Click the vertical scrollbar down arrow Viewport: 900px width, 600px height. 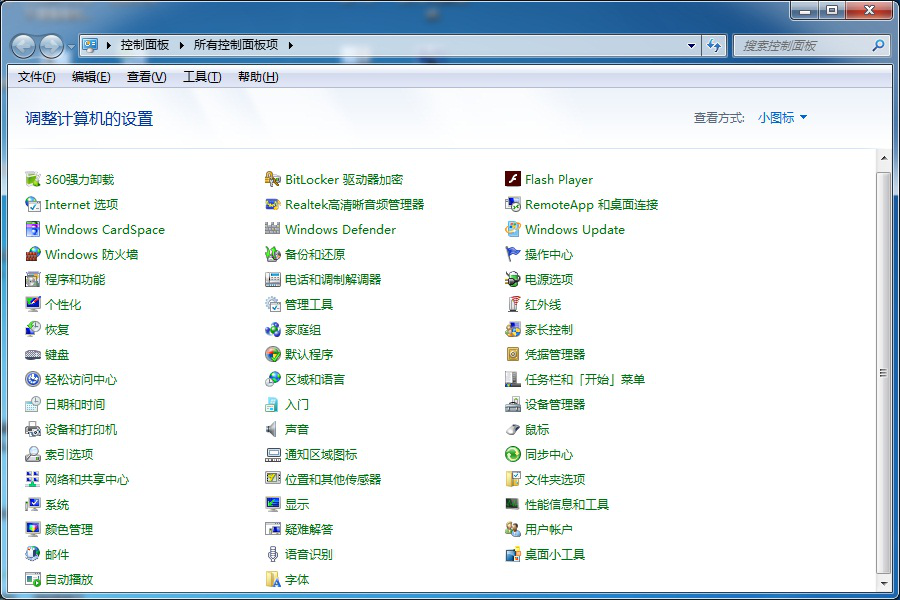(883, 582)
